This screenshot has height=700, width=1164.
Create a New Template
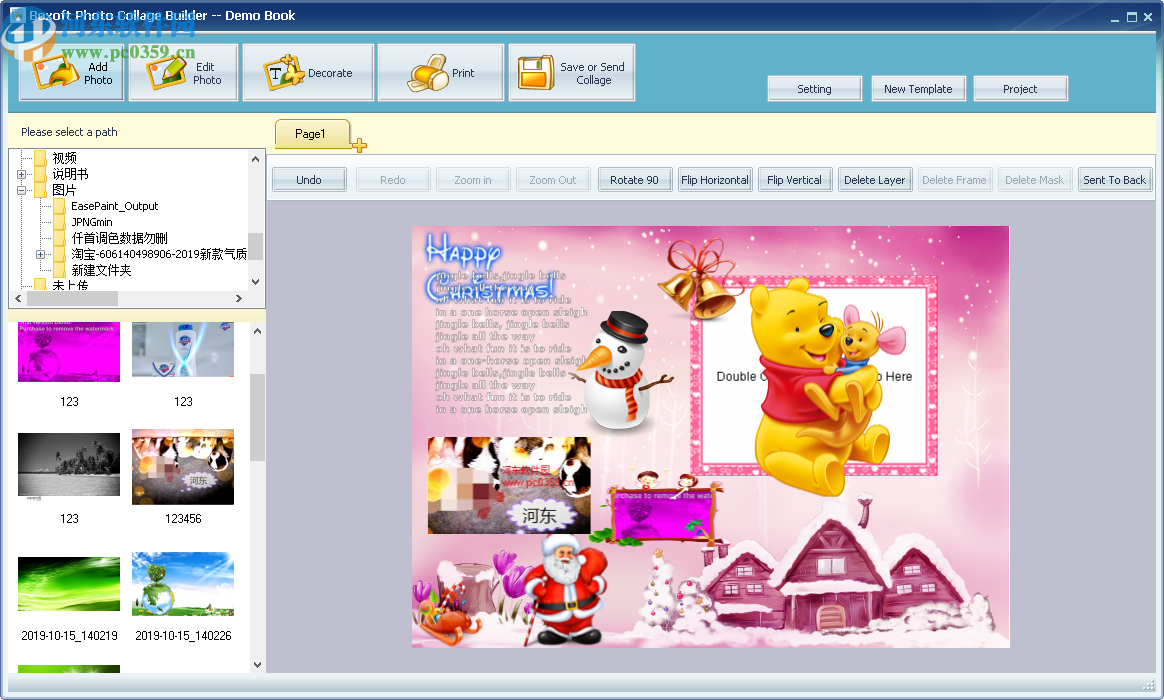click(x=918, y=88)
